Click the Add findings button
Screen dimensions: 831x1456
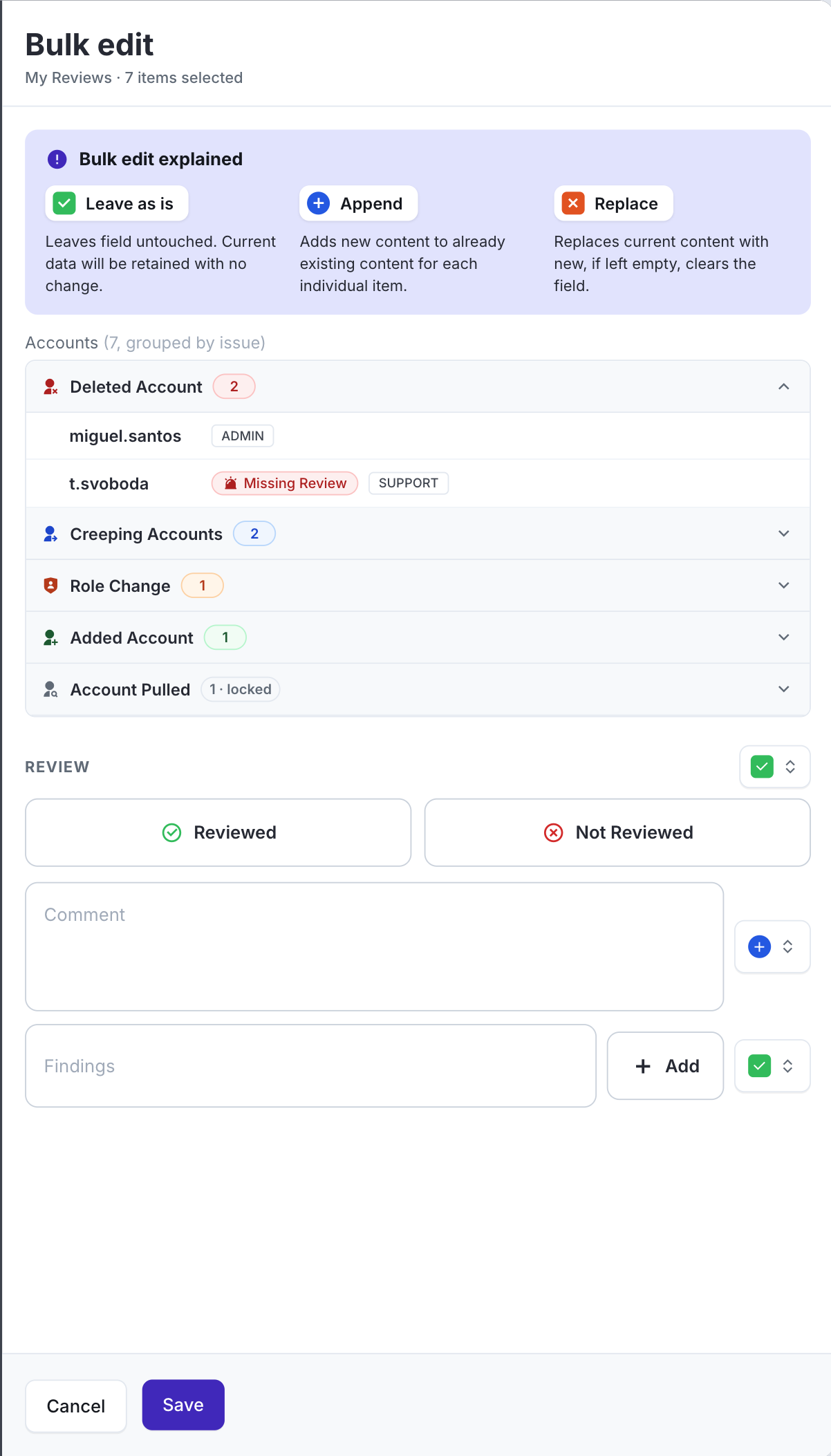pyautogui.click(x=666, y=1067)
